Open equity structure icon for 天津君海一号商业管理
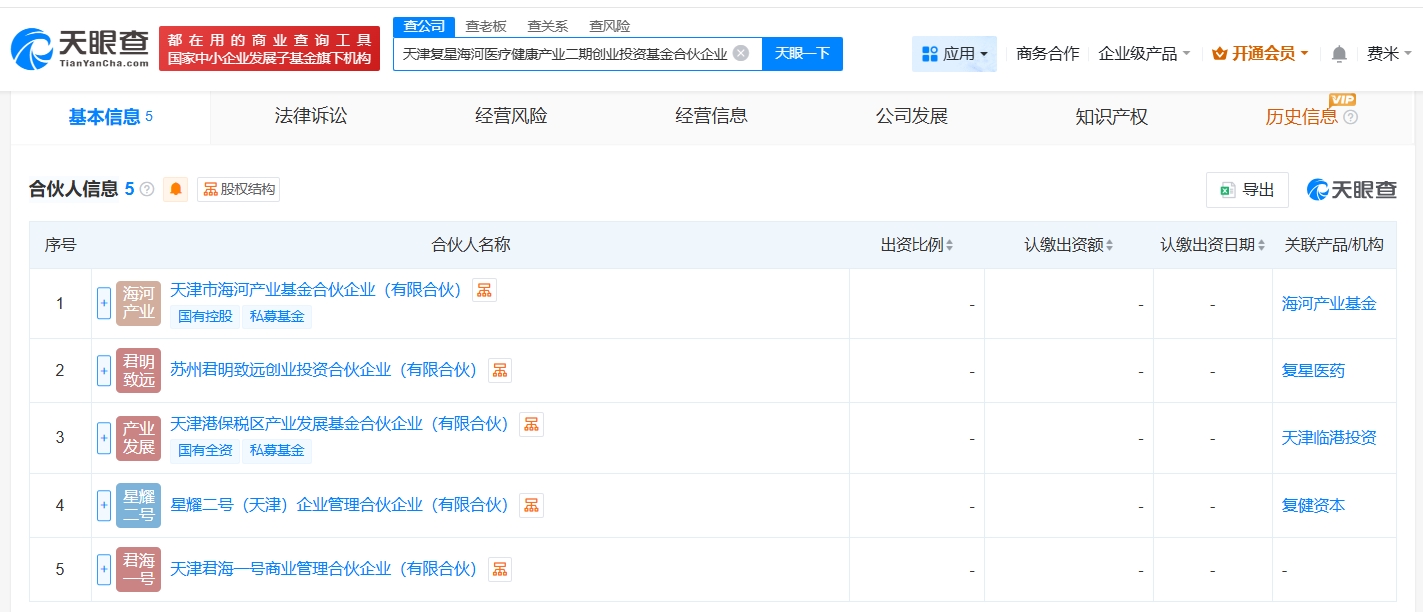Image resolution: width=1423 pixels, height=612 pixels. [x=500, y=569]
